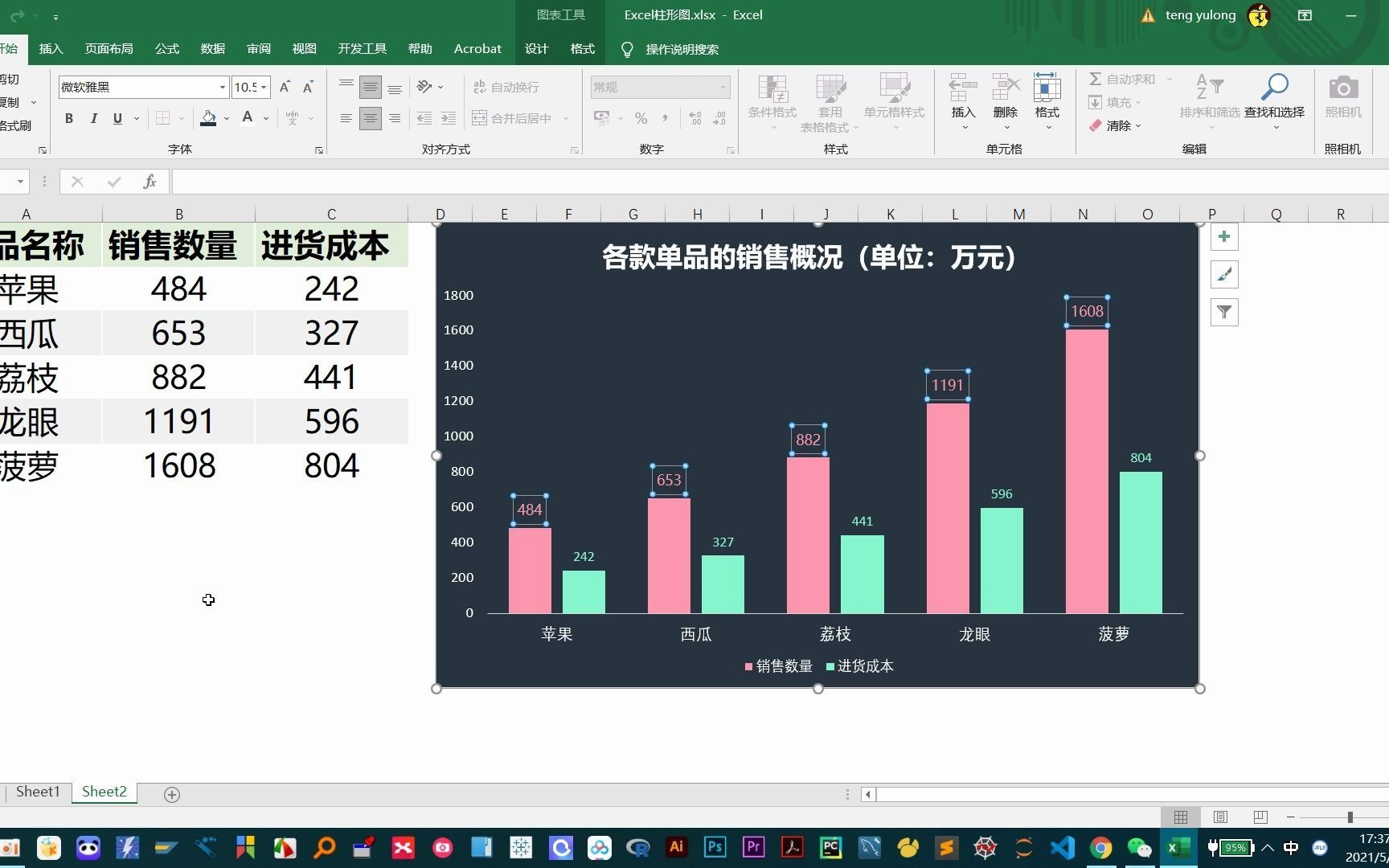Expand the font color dropdown arrow
Viewport: 1389px width, 868px height.
click(x=266, y=119)
